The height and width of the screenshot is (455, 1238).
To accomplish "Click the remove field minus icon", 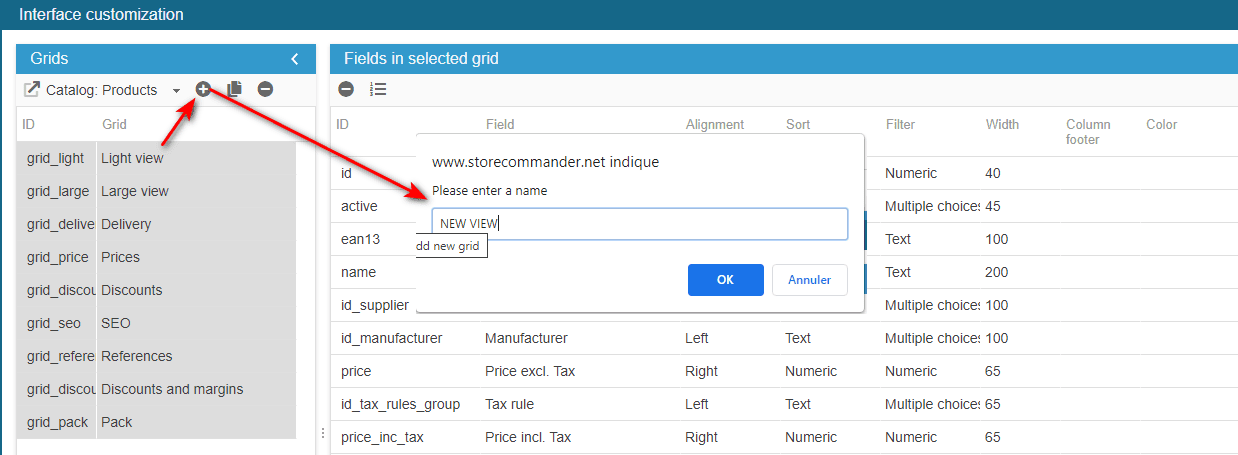I will pos(346,89).
